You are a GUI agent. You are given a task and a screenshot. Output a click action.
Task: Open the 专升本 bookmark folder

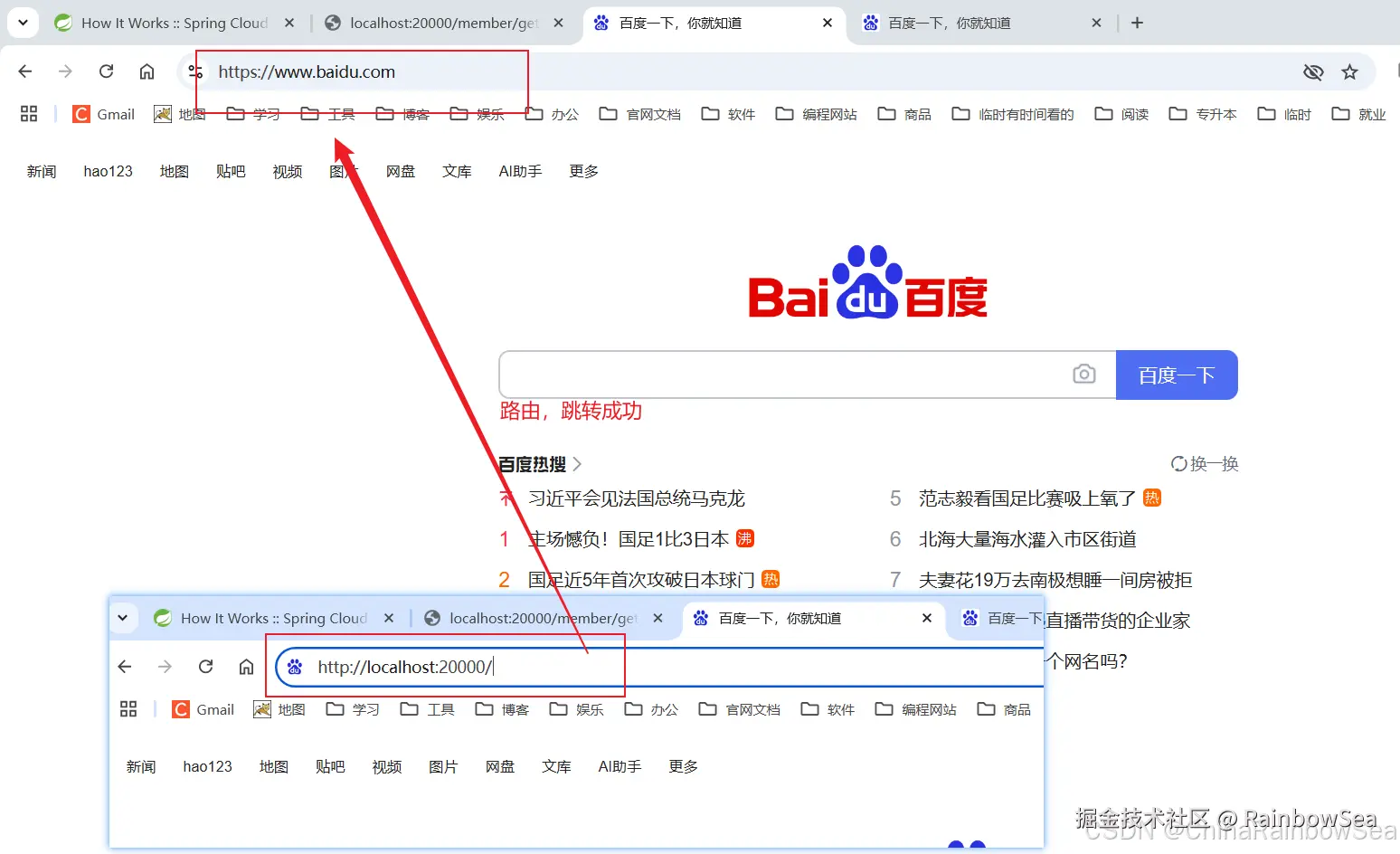click(x=1203, y=114)
